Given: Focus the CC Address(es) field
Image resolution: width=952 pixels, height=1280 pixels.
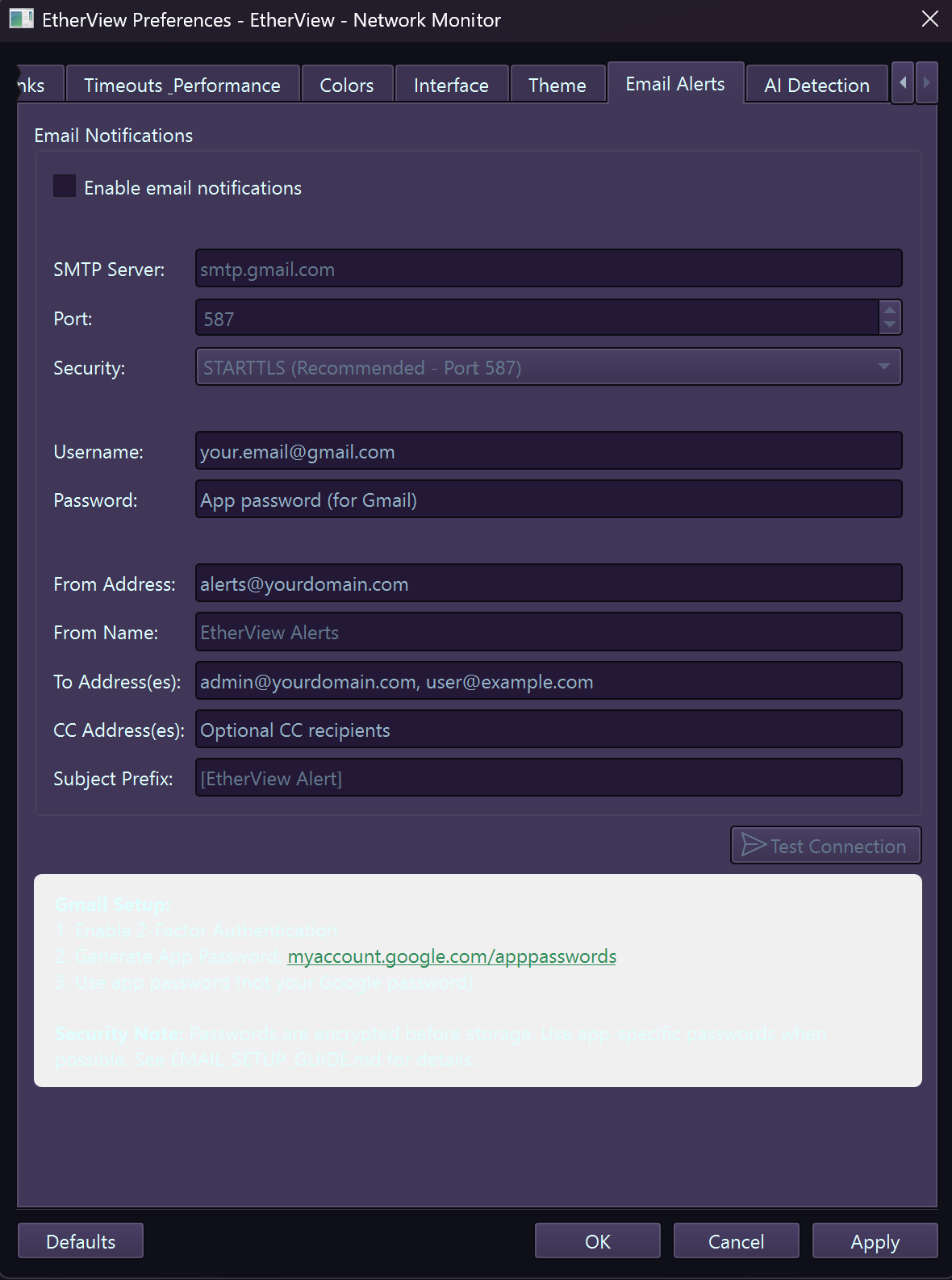Looking at the screenshot, I should click(x=549, y=729).
